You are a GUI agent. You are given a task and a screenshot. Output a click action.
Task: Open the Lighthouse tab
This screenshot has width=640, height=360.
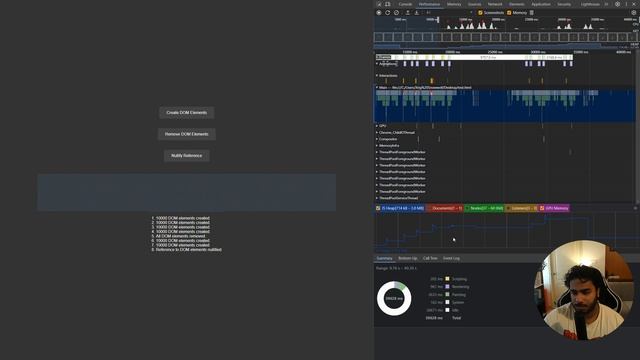tap(590, 4)
